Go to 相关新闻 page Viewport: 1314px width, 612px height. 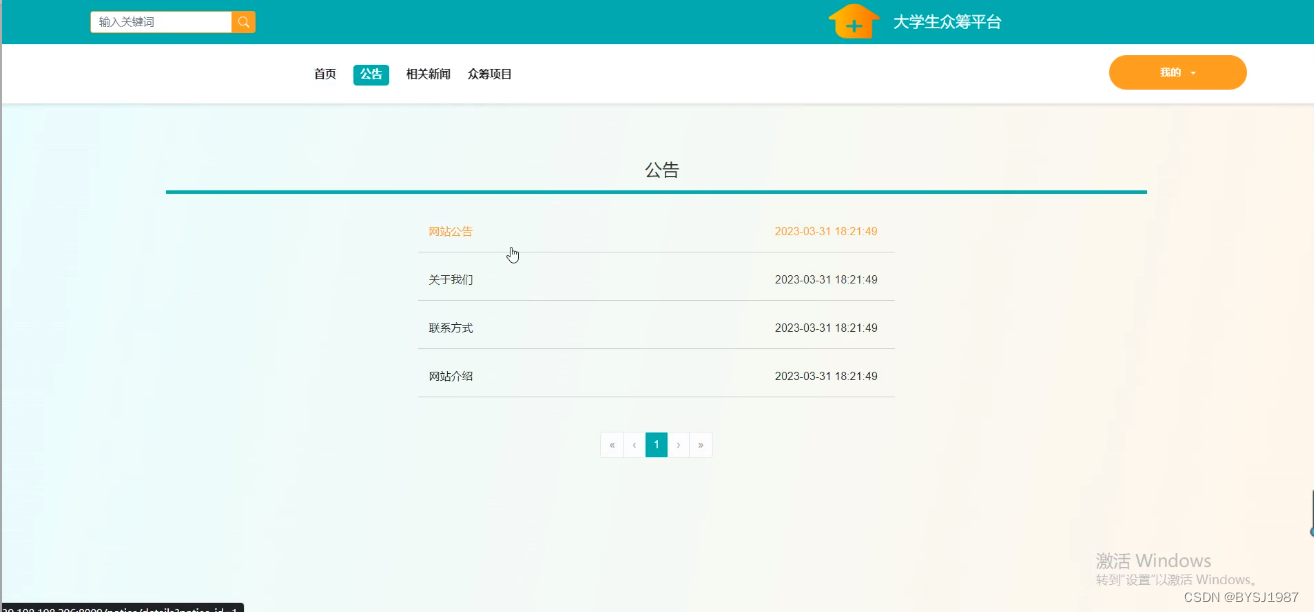428,74
